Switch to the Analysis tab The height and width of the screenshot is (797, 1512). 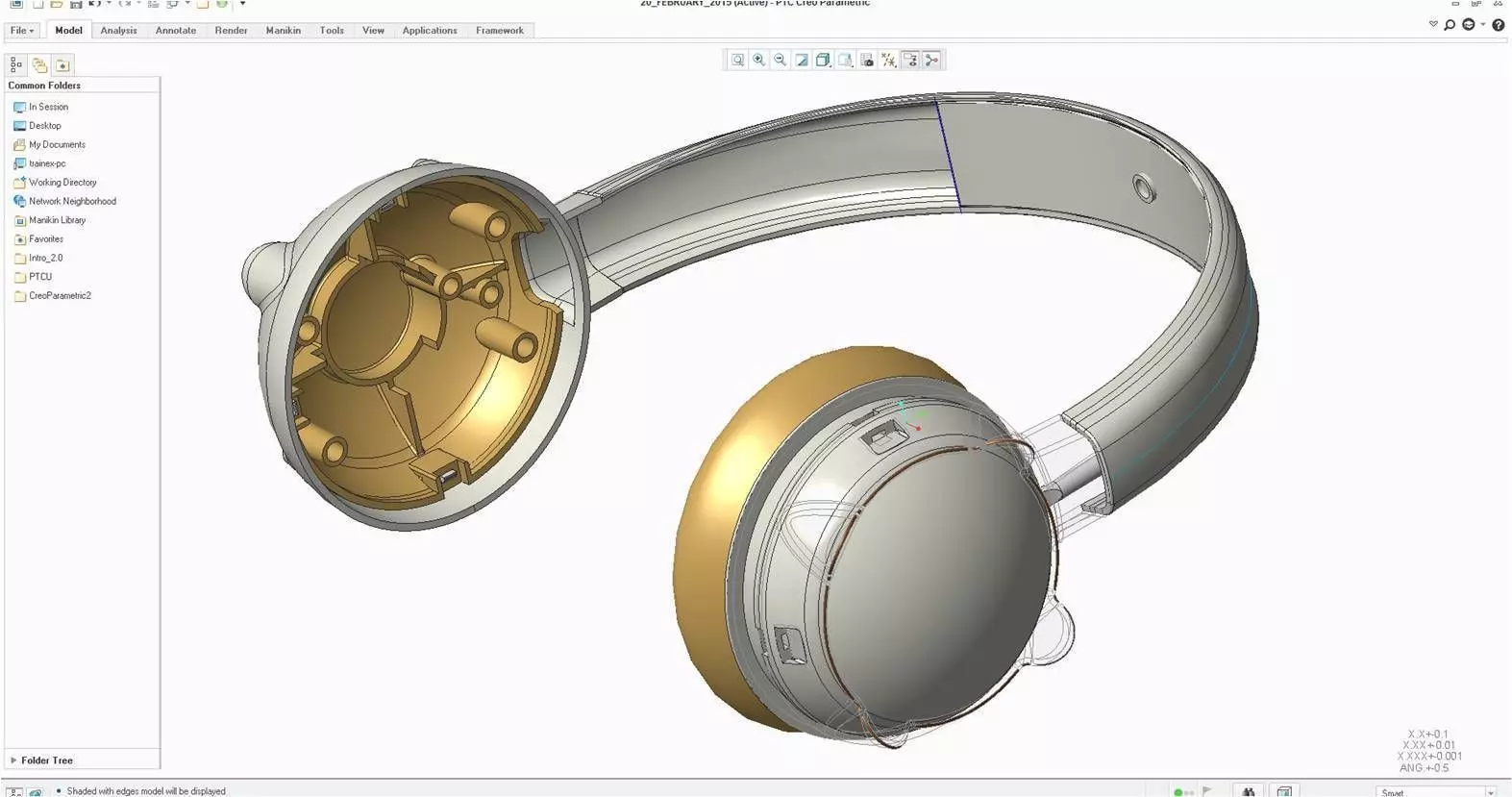pyautogui.click(x=118, y=31)
